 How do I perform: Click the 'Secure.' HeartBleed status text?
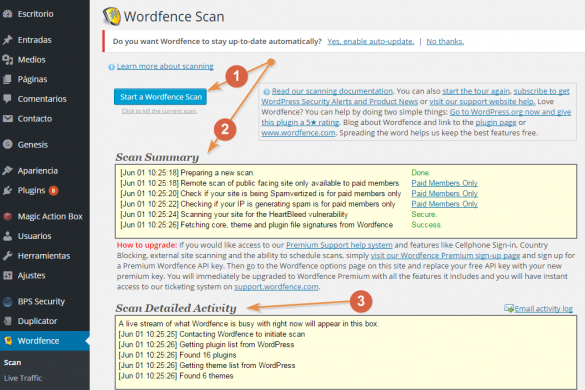point(424,215)
